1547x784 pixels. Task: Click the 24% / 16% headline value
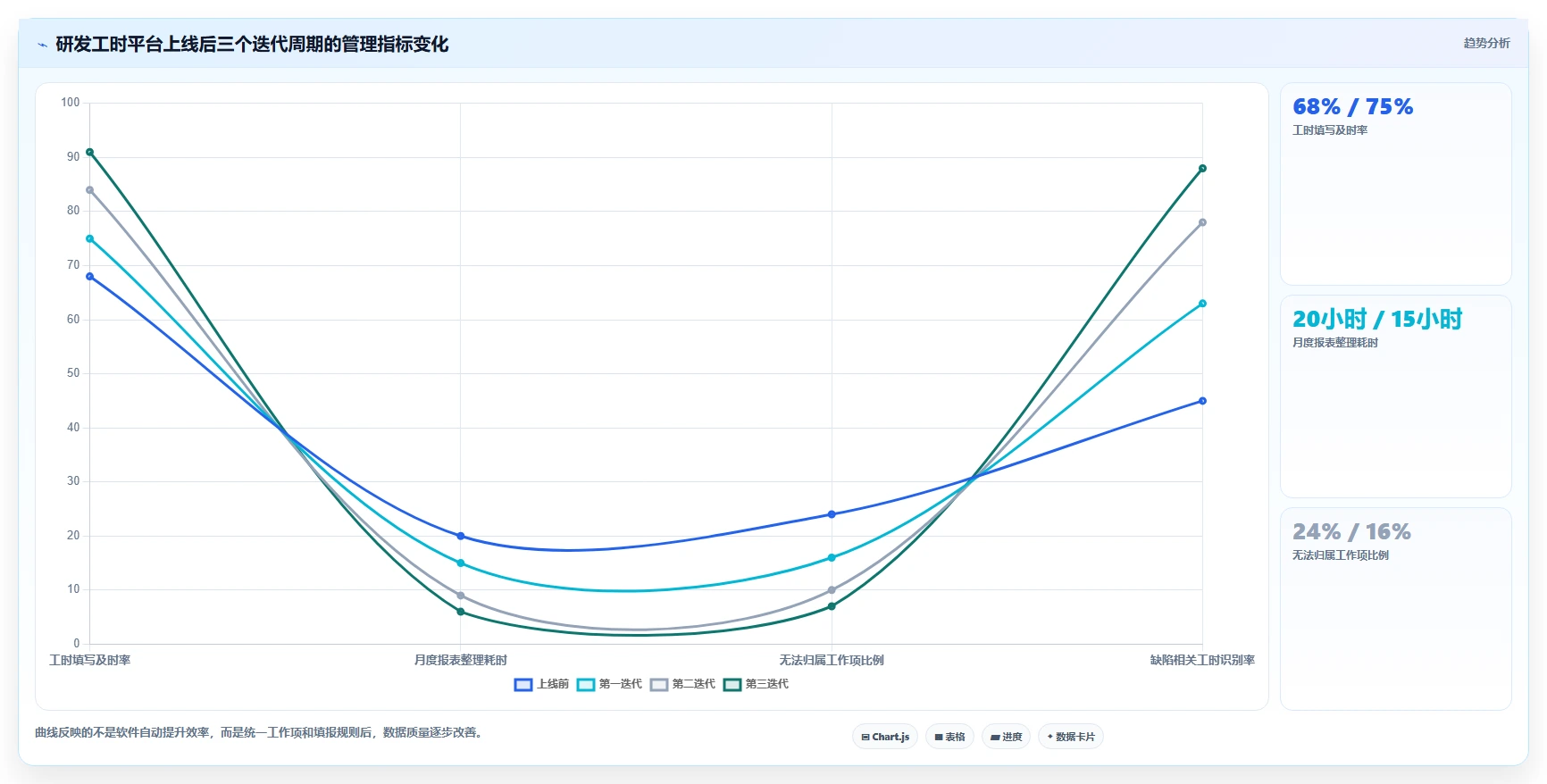click(1352, 532)
